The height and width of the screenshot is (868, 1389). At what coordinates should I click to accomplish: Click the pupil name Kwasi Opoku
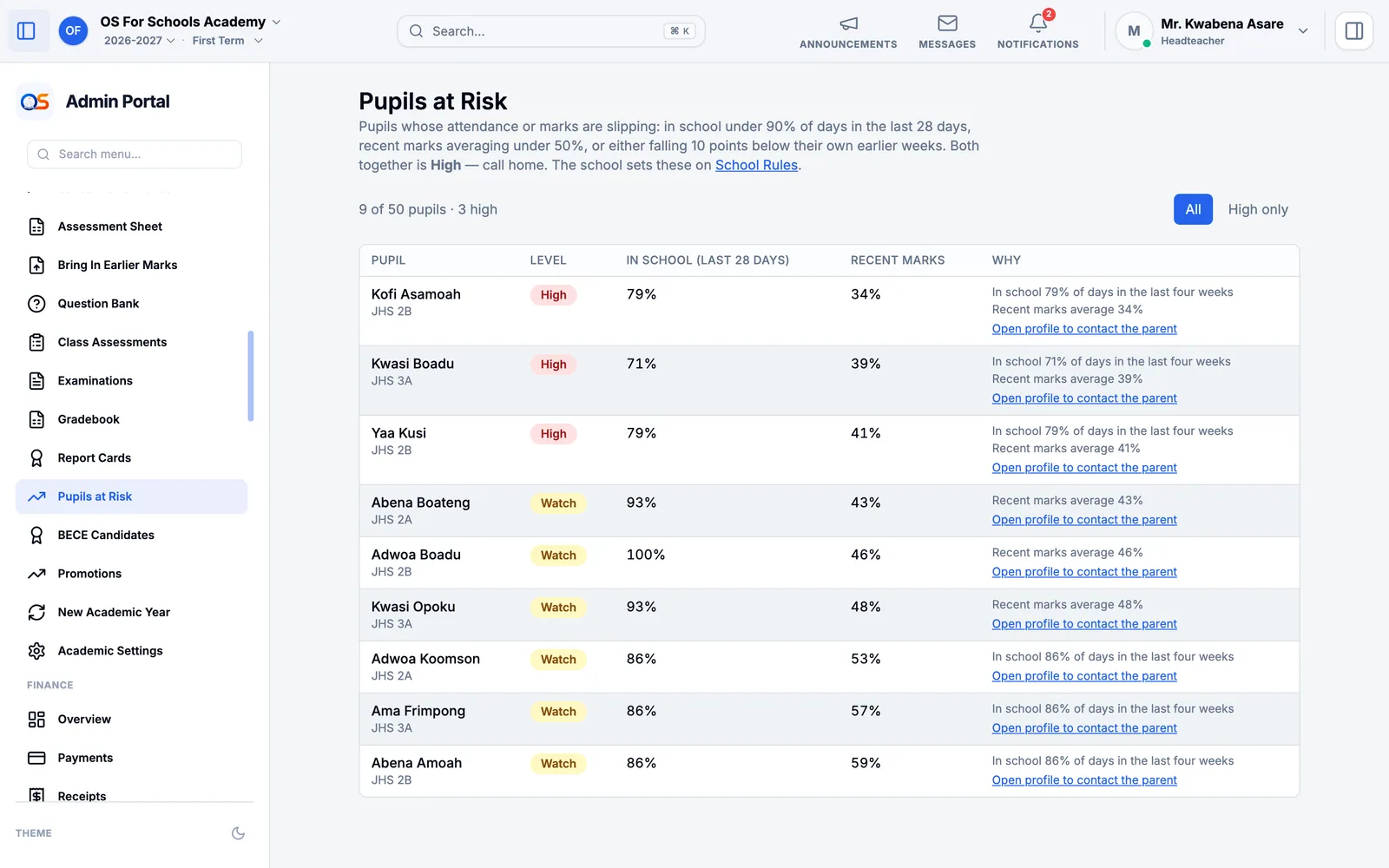[x=413, y=607]
